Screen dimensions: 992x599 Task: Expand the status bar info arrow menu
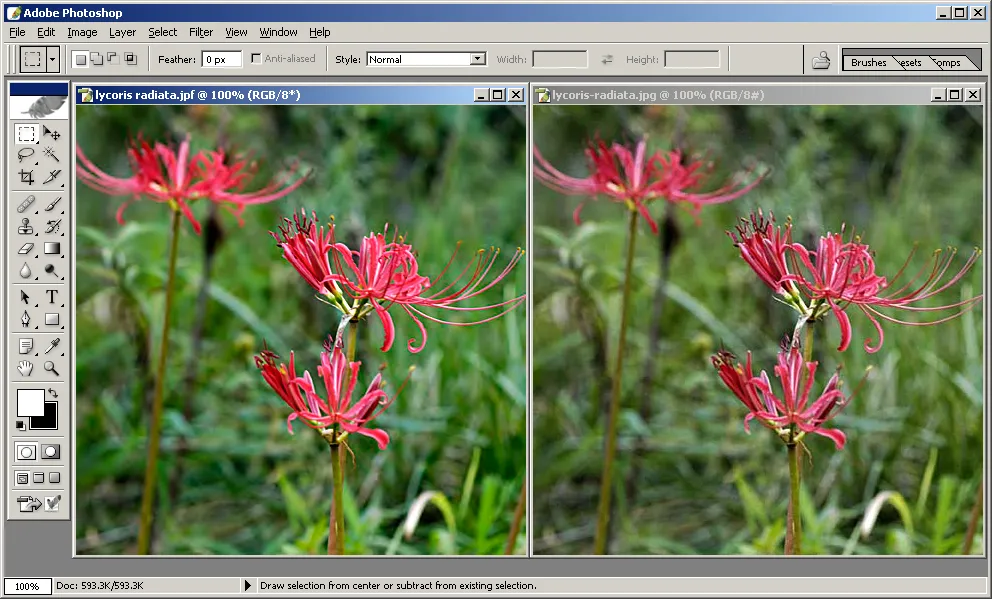(x=248, y=586)
